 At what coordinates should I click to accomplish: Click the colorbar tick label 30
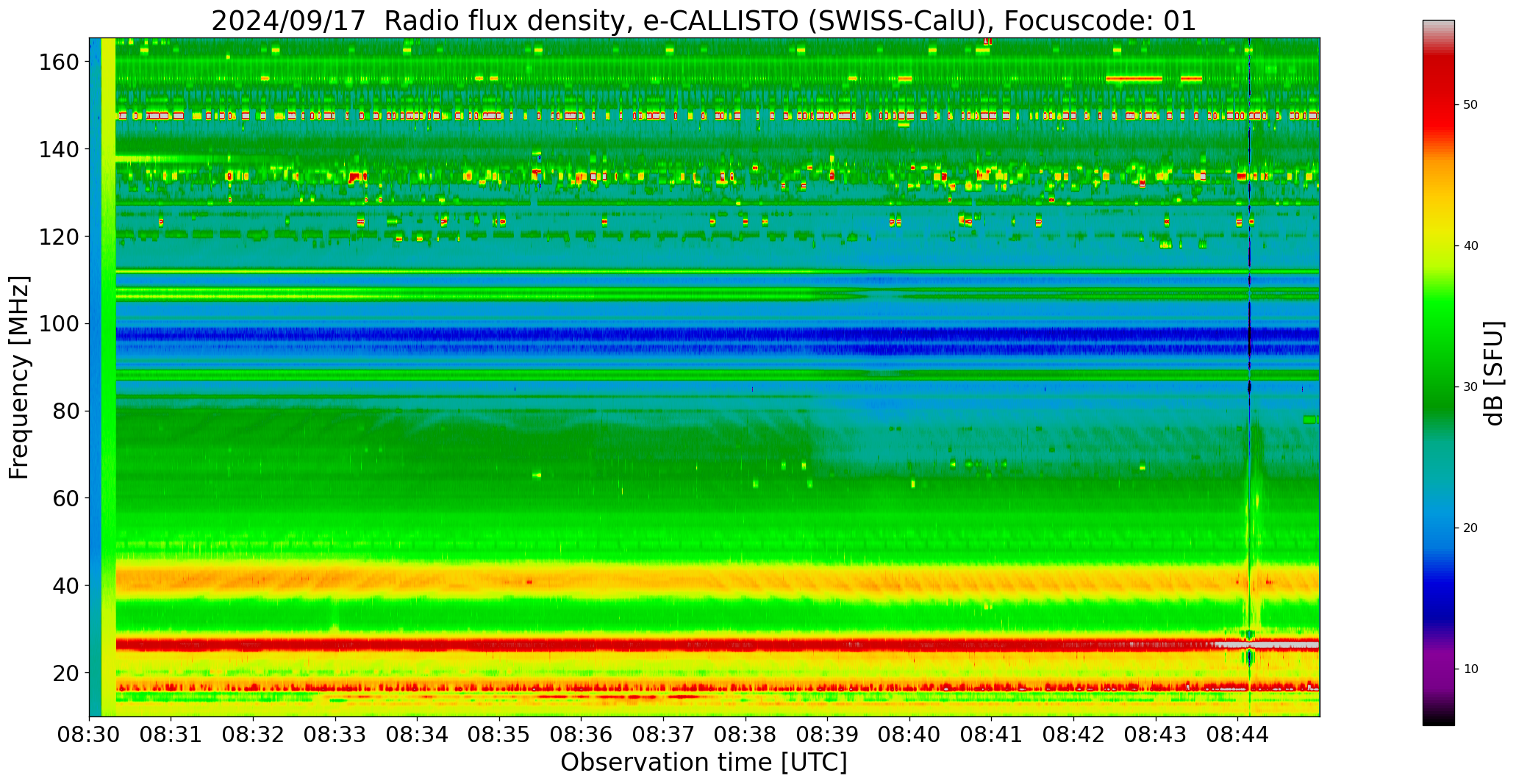coord(1470,386)
